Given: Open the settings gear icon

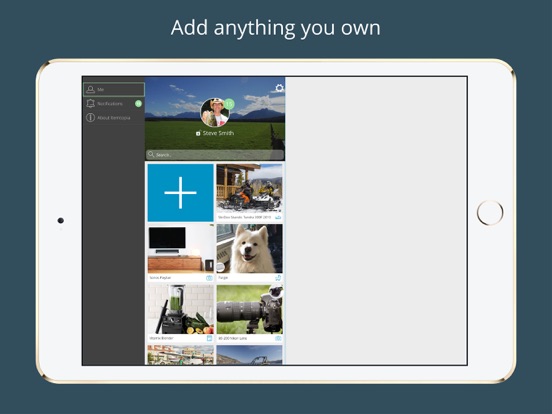Looking at the screenshot, I should coord(280,88).
